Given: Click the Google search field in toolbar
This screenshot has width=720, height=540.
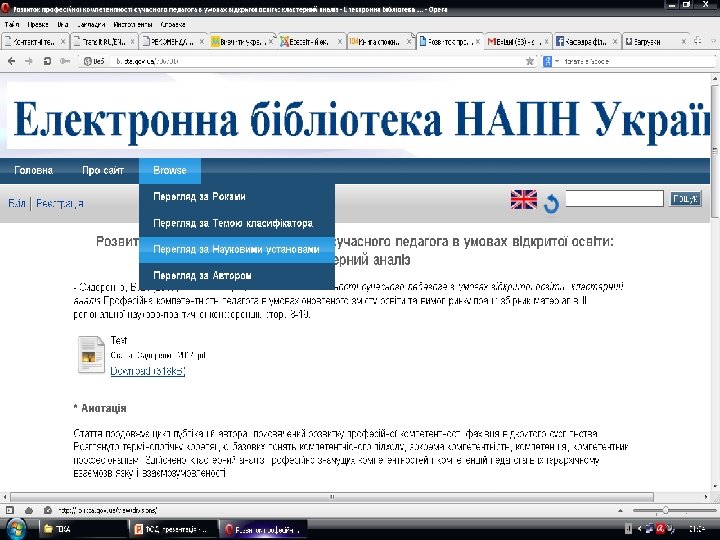Looking at the screenshot, I should (x=637, y=61).
